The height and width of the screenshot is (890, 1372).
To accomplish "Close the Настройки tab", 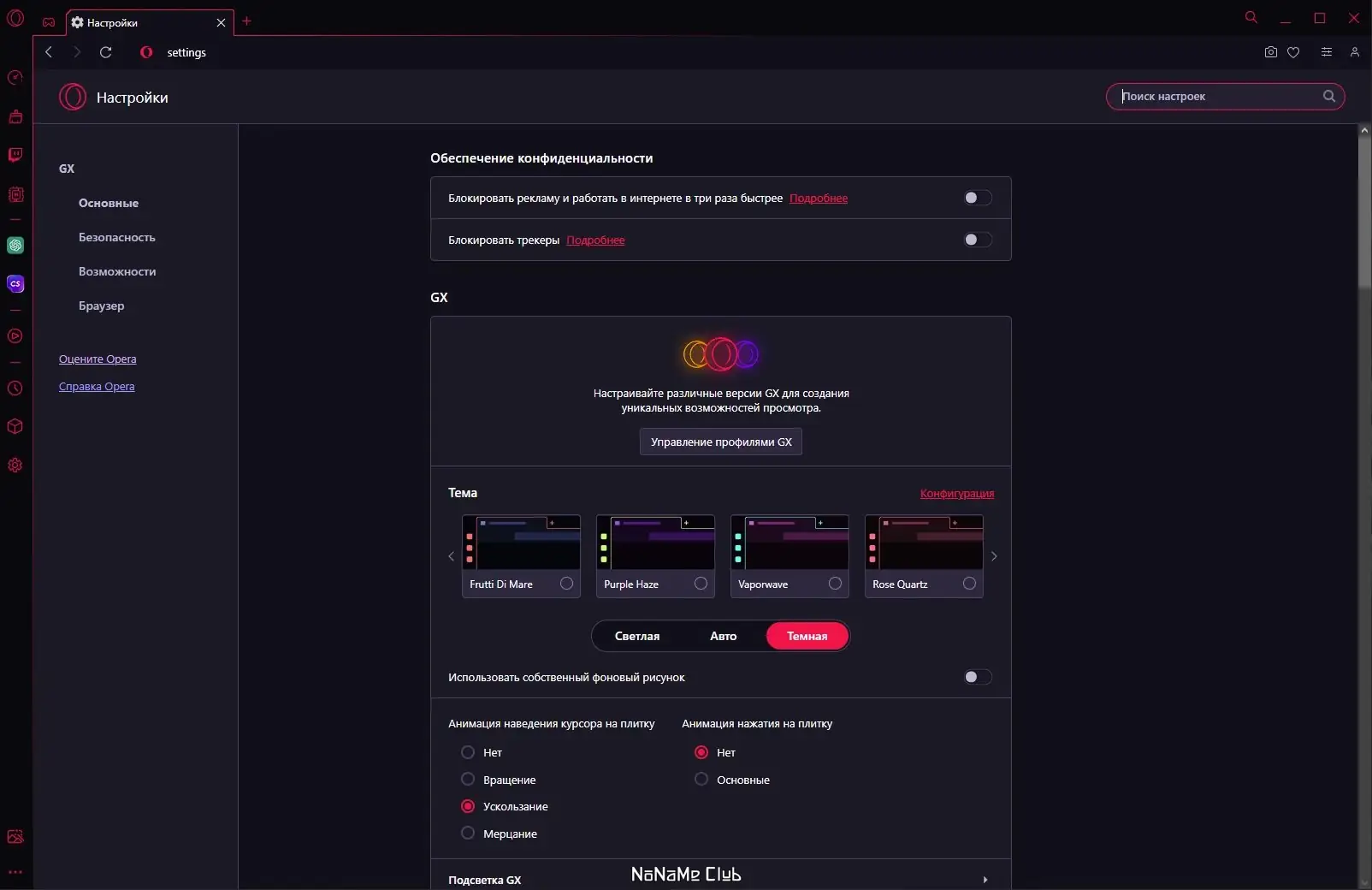I will 222,23.
